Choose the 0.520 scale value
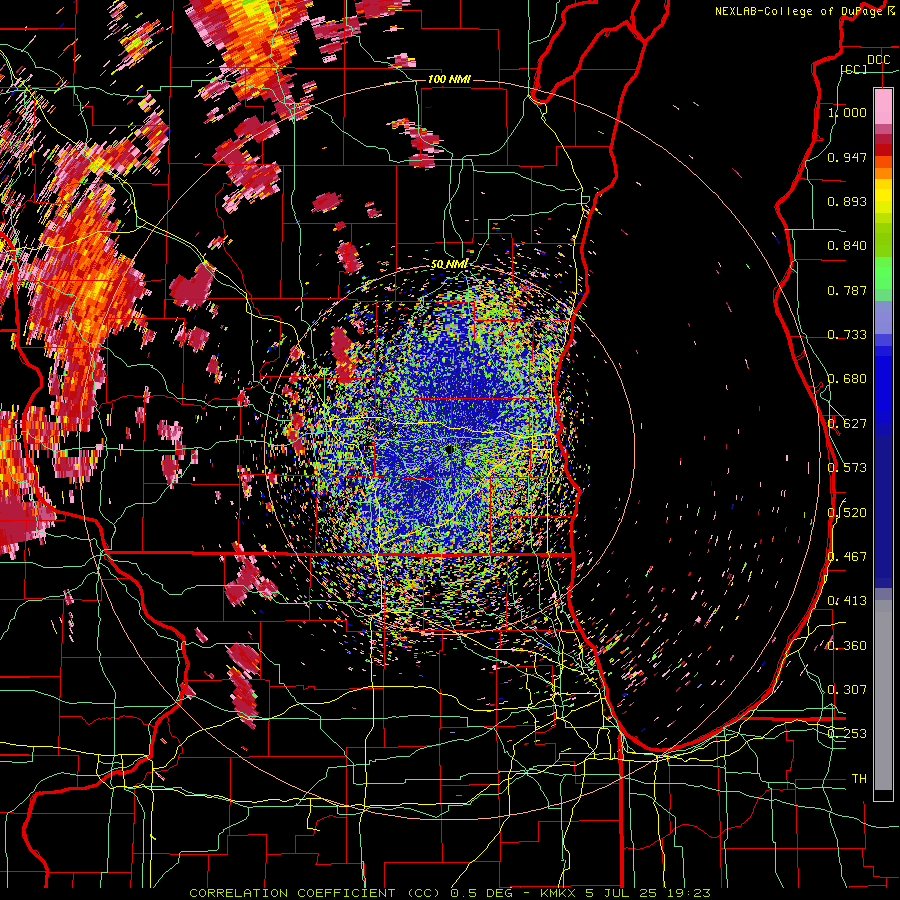900x900 pixels. click(847, 513)
